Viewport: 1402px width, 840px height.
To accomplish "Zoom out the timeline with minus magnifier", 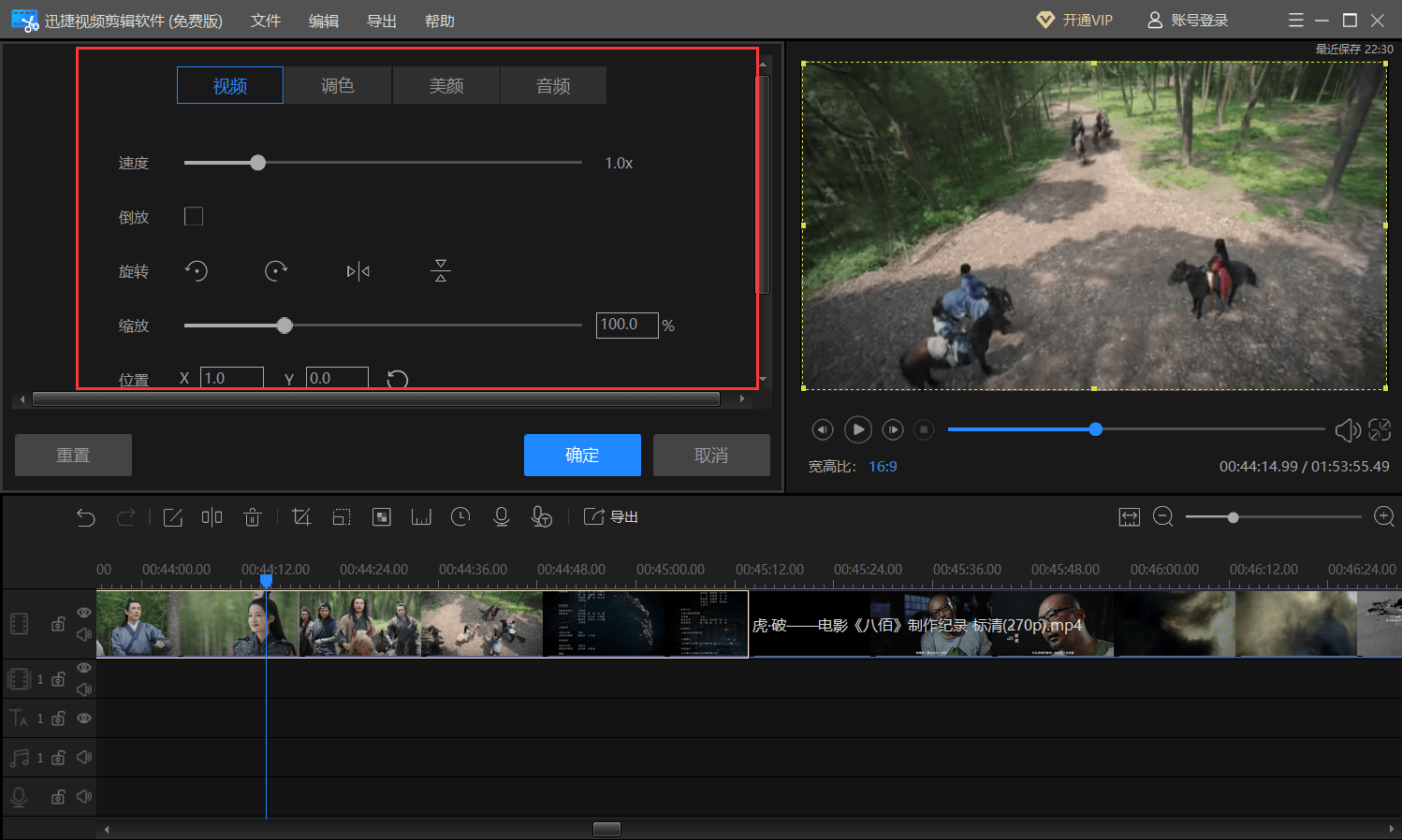I will tap(1163, 517).
